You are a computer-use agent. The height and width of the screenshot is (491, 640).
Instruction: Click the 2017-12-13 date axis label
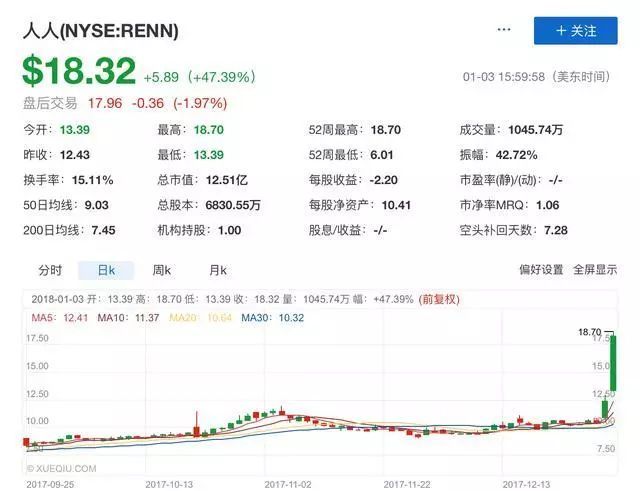click(x=526, y=484)
